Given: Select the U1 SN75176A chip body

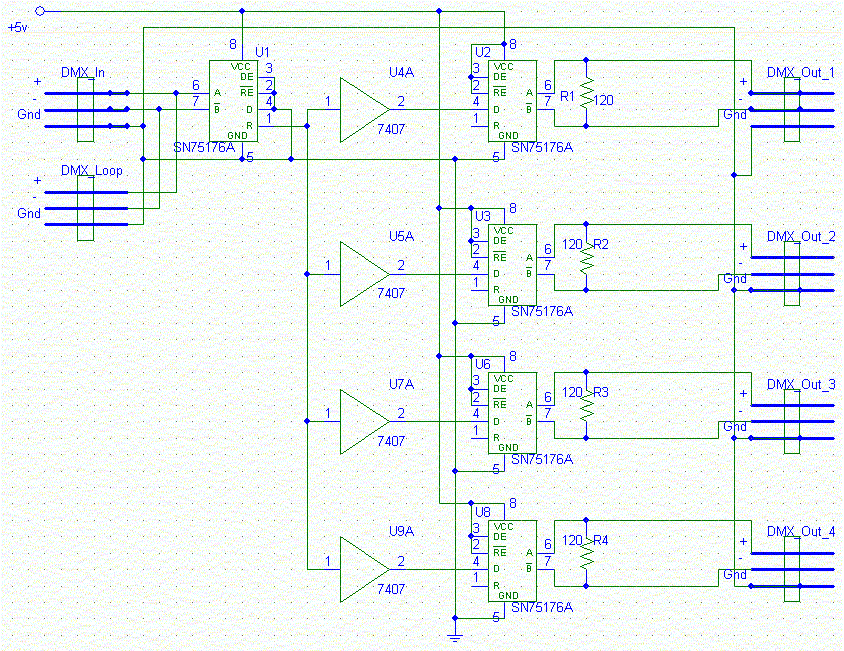Looking at the screenshot, I should 233,101.
